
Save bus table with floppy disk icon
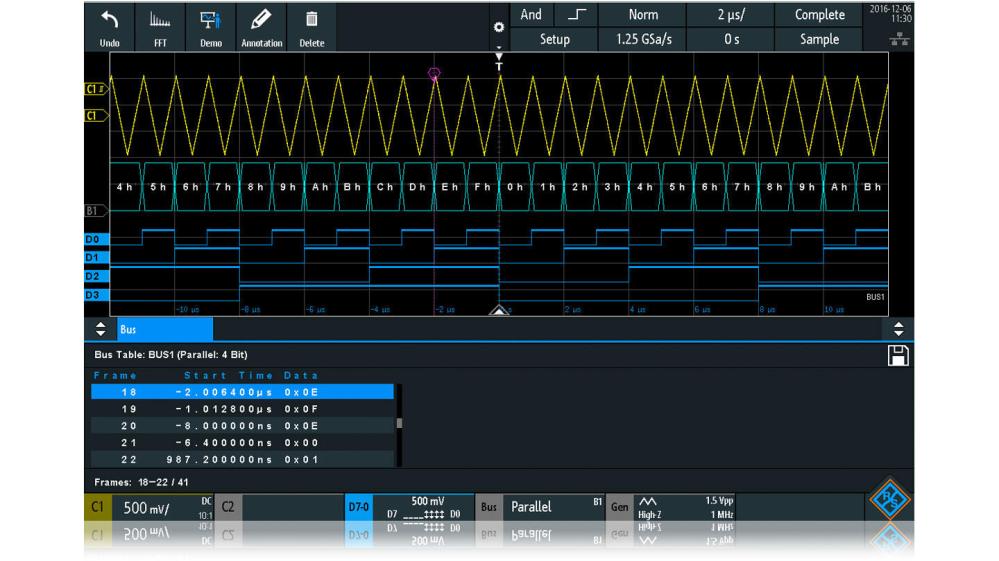click(898, 355)
